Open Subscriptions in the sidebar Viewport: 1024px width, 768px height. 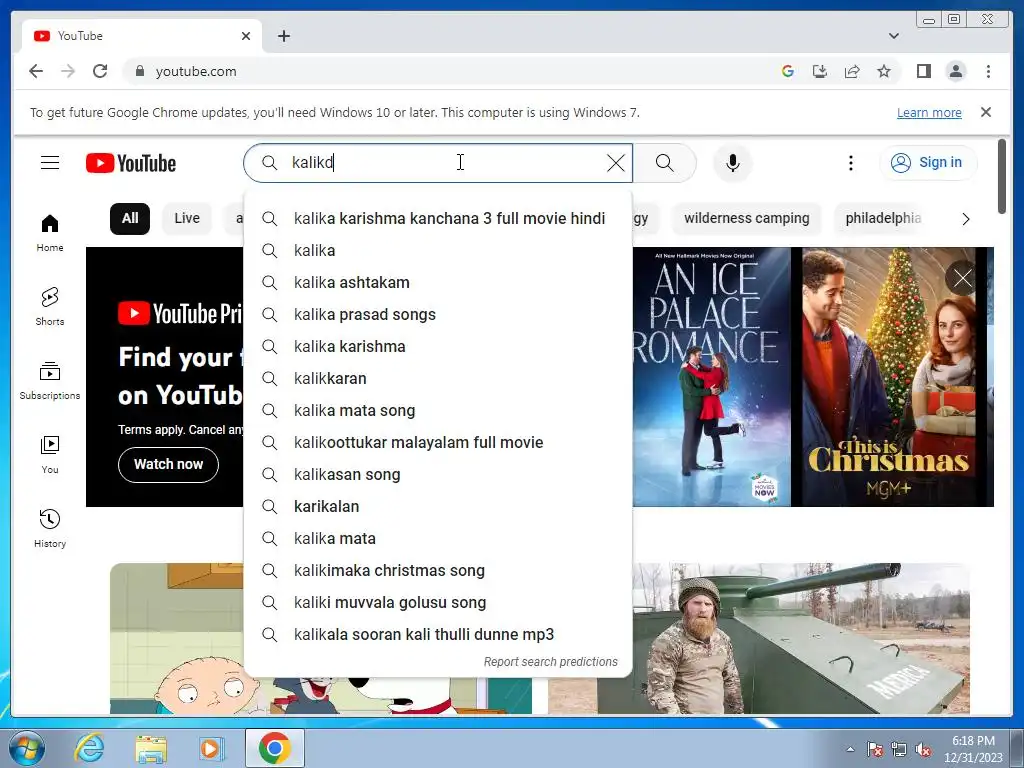(50, 381)
